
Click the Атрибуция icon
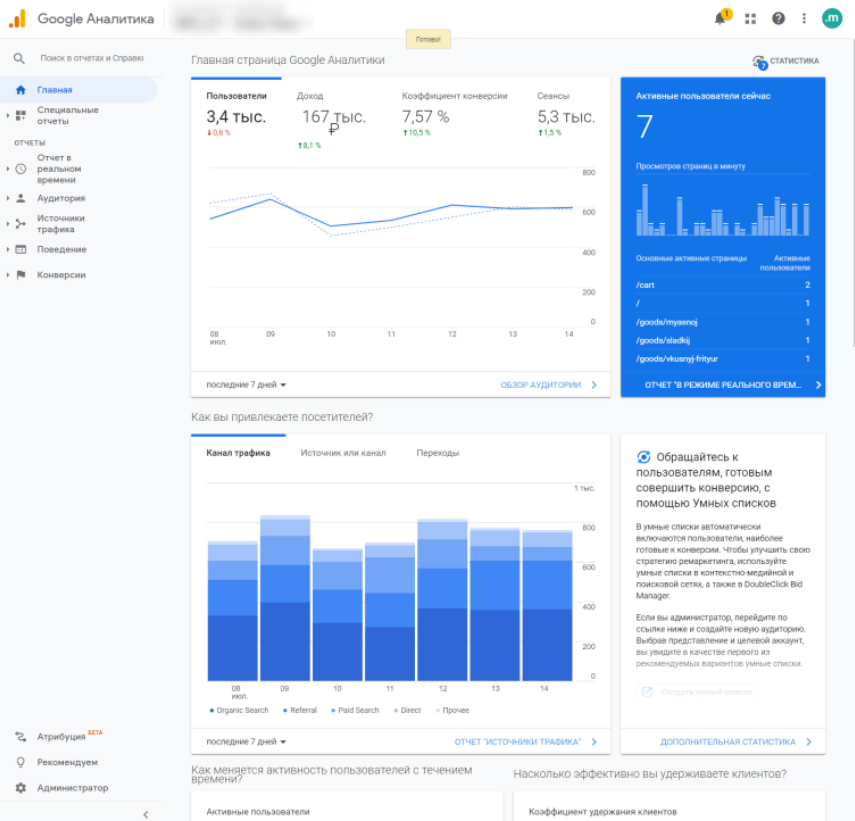[x=21, y=737]
